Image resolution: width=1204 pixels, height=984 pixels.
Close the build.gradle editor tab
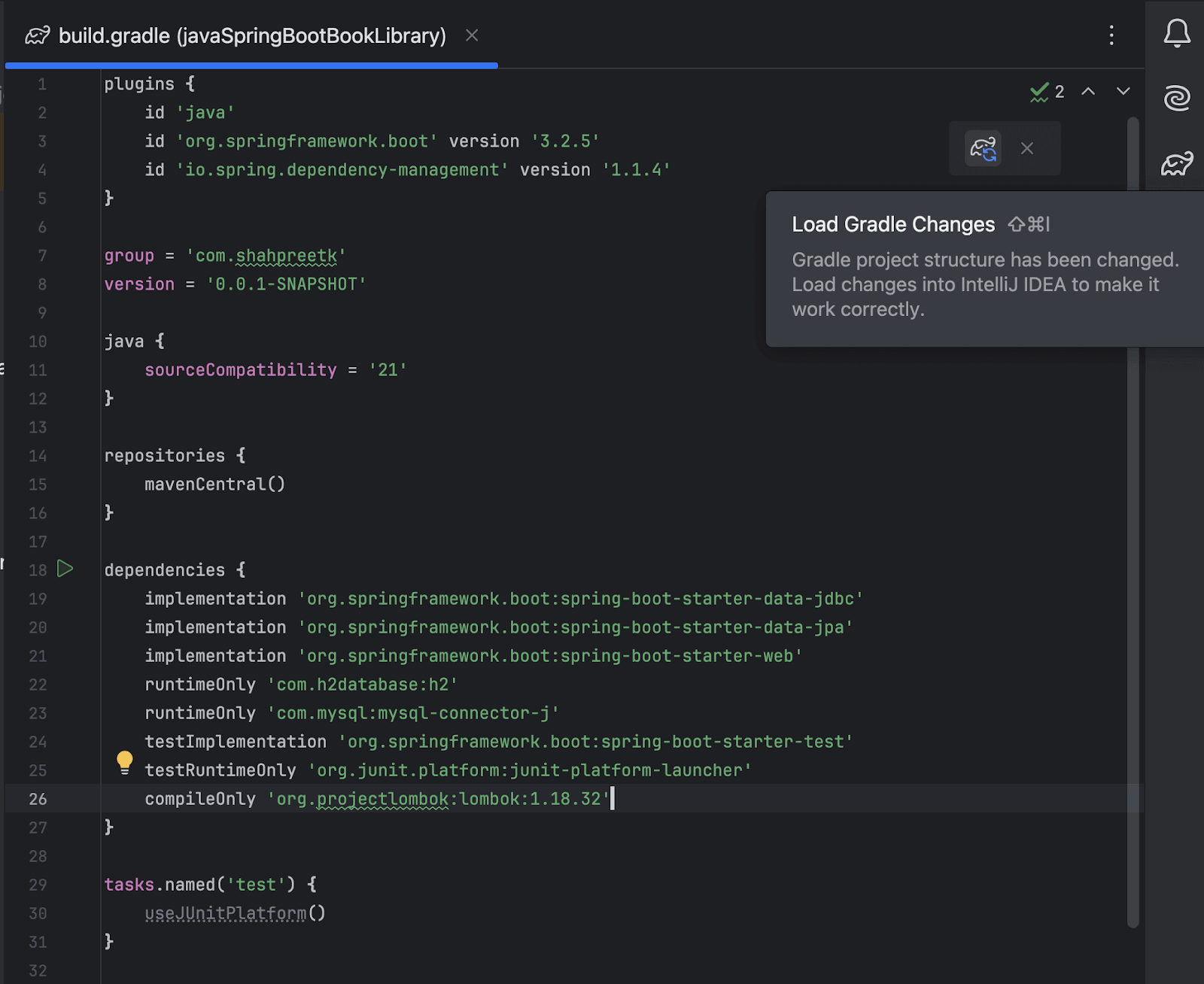(x=472, y=35)
